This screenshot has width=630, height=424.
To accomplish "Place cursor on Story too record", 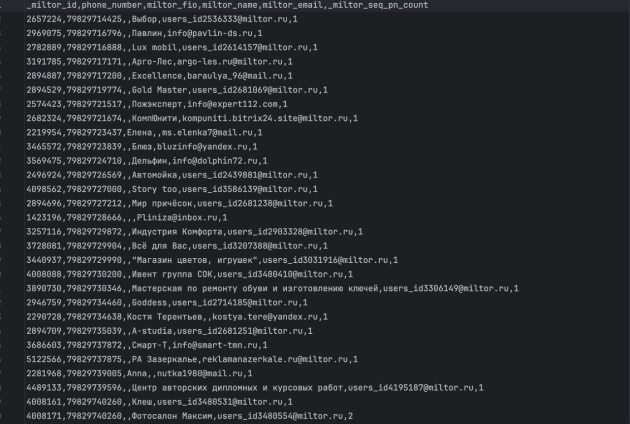I will tap(172, 189).
